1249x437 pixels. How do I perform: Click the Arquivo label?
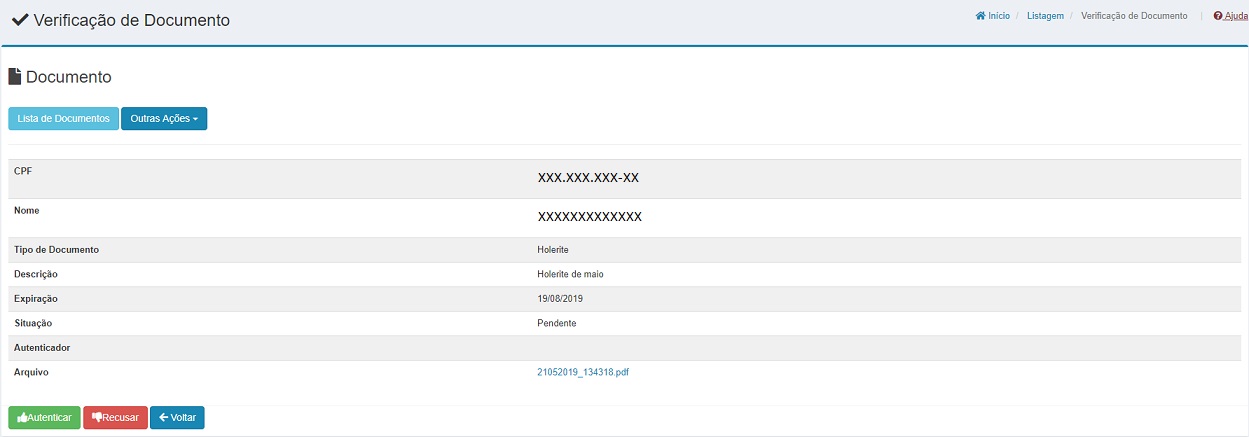(31, 372)
